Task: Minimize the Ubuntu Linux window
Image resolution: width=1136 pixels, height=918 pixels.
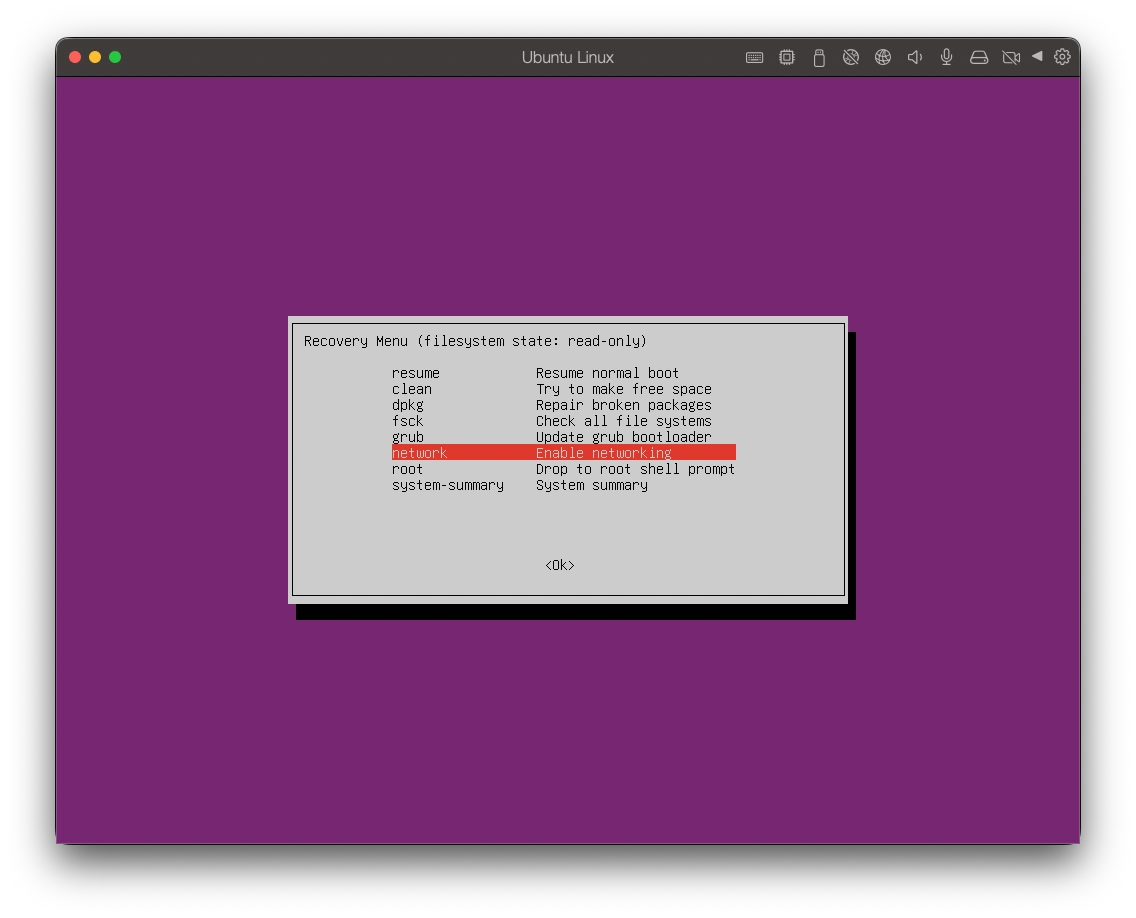Action: pyautogui.click(x=95, y=57)
